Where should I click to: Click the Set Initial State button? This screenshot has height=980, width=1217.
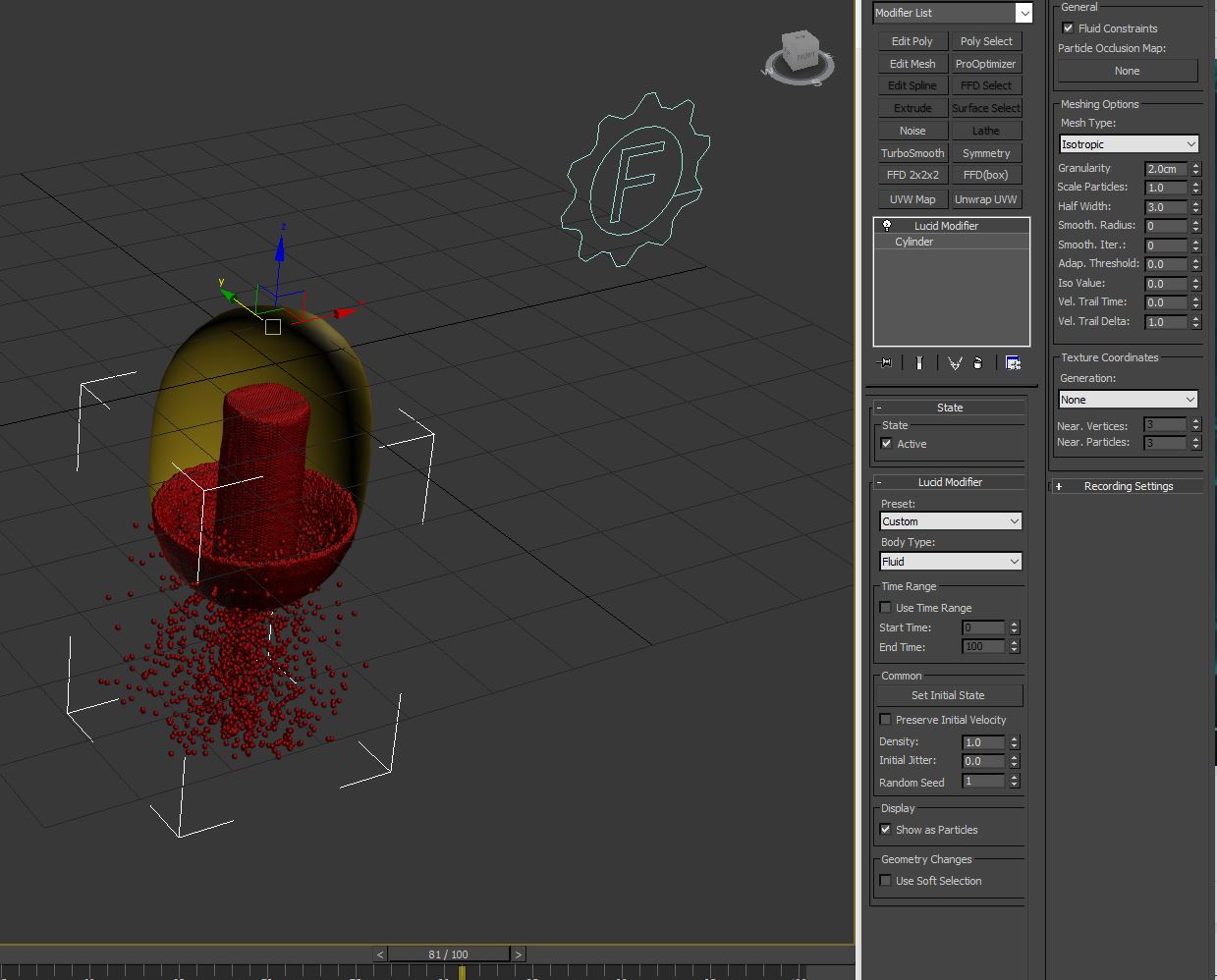[x=948, y=695]
